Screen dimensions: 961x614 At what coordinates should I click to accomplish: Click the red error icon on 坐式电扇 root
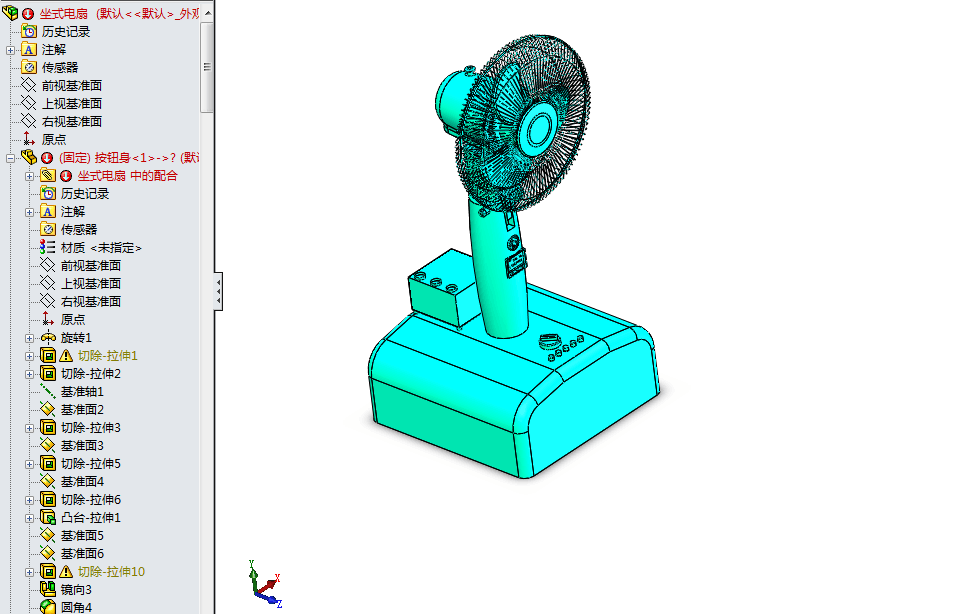28,13
